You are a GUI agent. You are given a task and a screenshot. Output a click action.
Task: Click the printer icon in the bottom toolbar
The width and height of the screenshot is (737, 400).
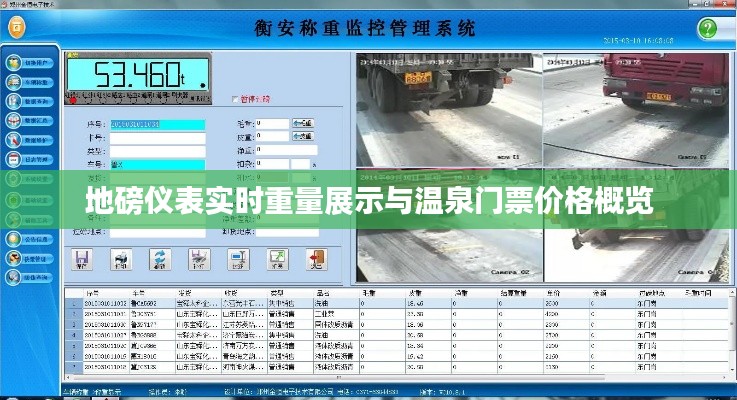[121, 259]
